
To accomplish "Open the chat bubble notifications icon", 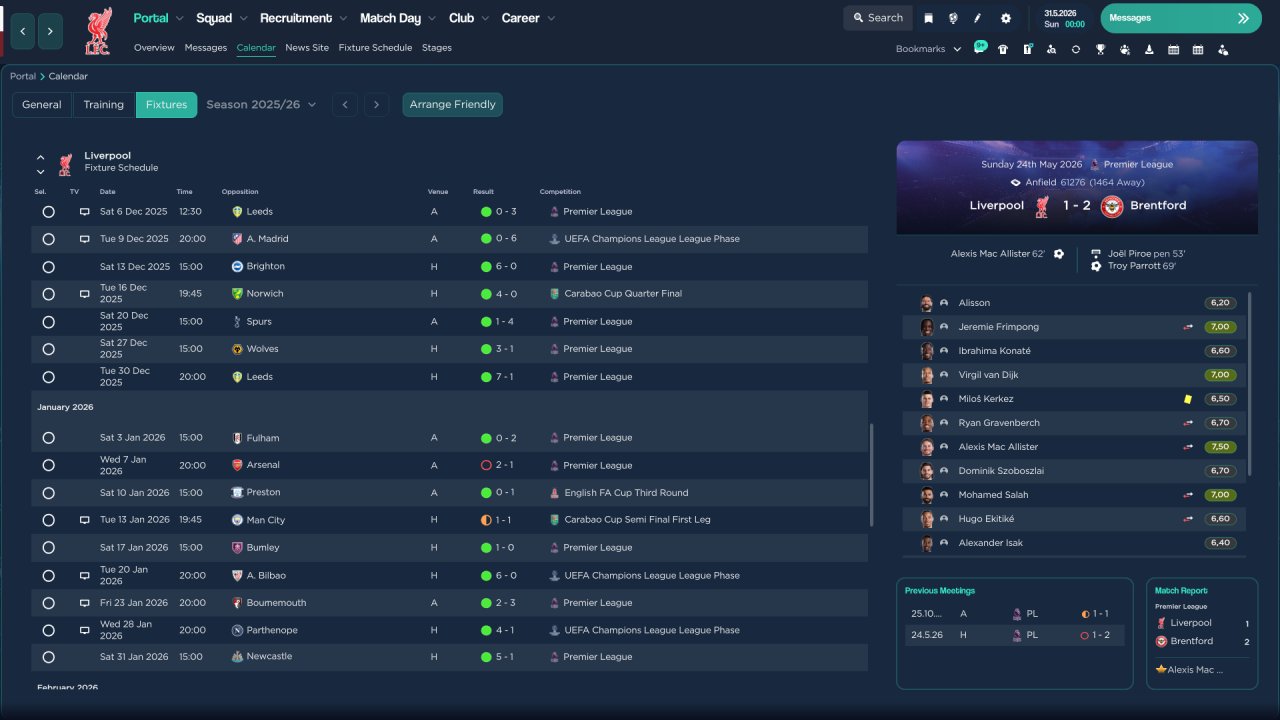I will point(980,48).
